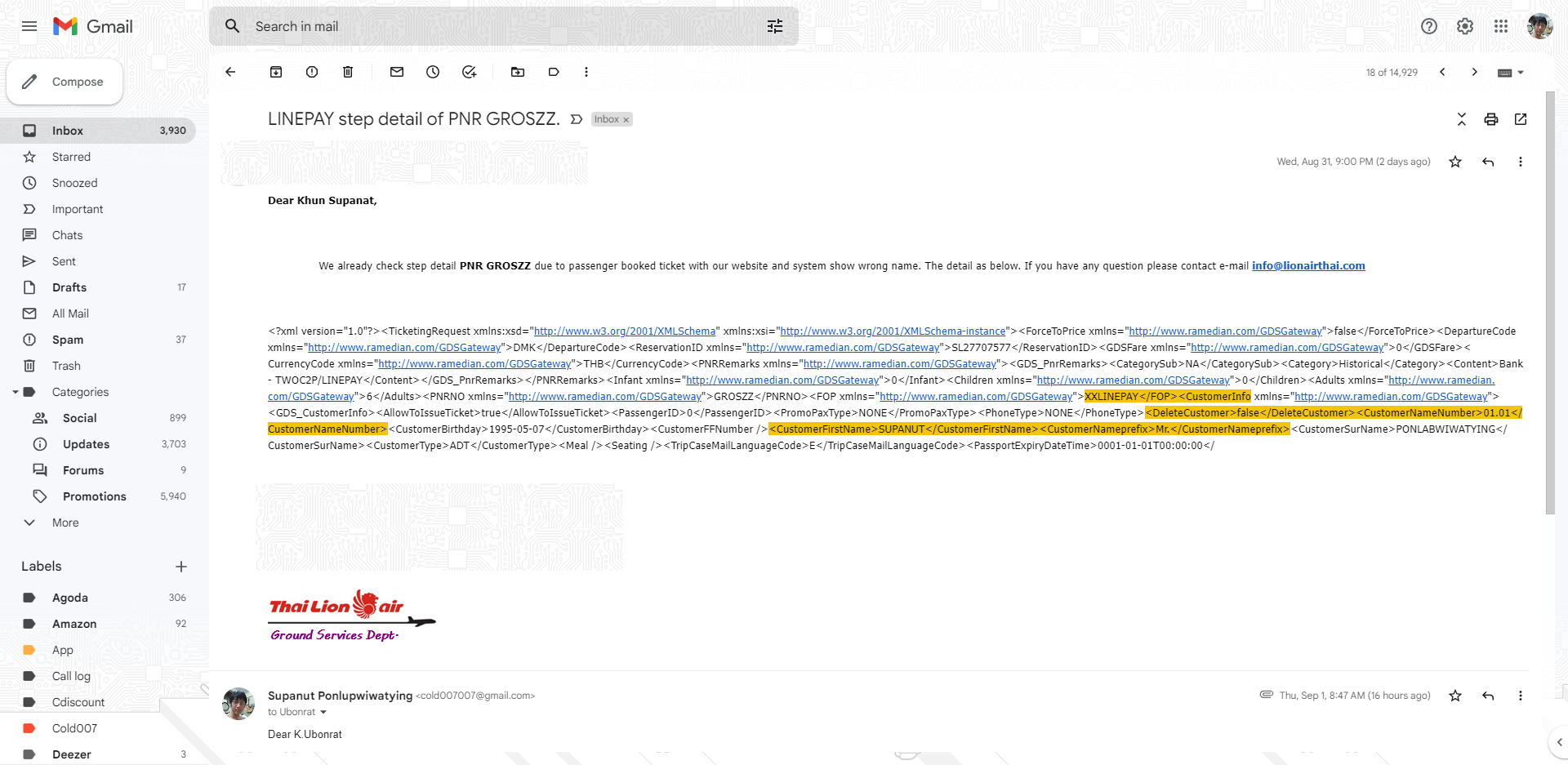Toggle importance marker next to subject
Viewport: 1568px width, 765px height.
(577, 119)
